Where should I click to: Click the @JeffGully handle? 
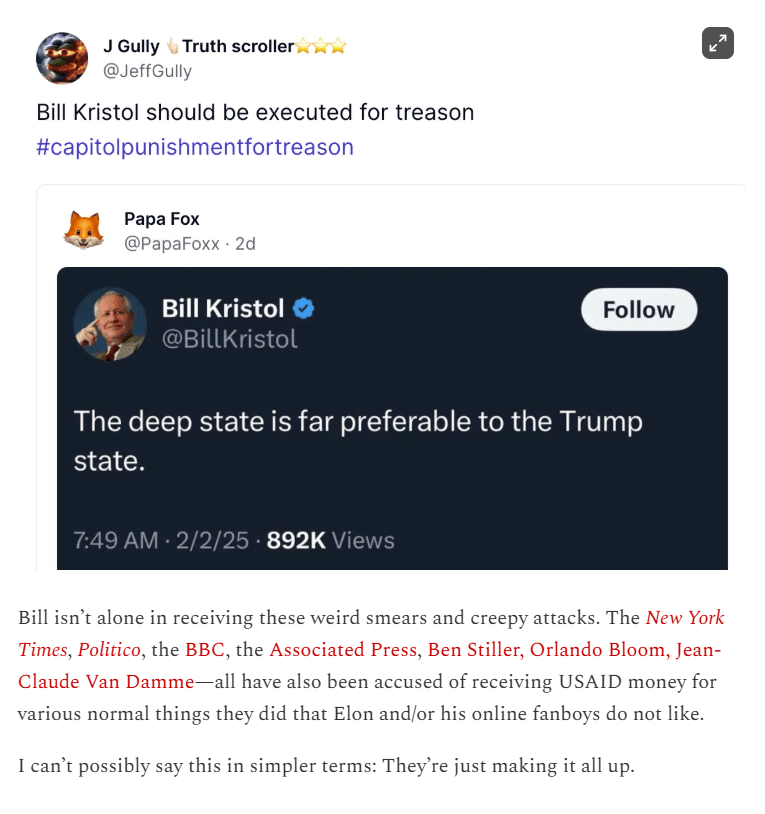(x=147, y=71)
